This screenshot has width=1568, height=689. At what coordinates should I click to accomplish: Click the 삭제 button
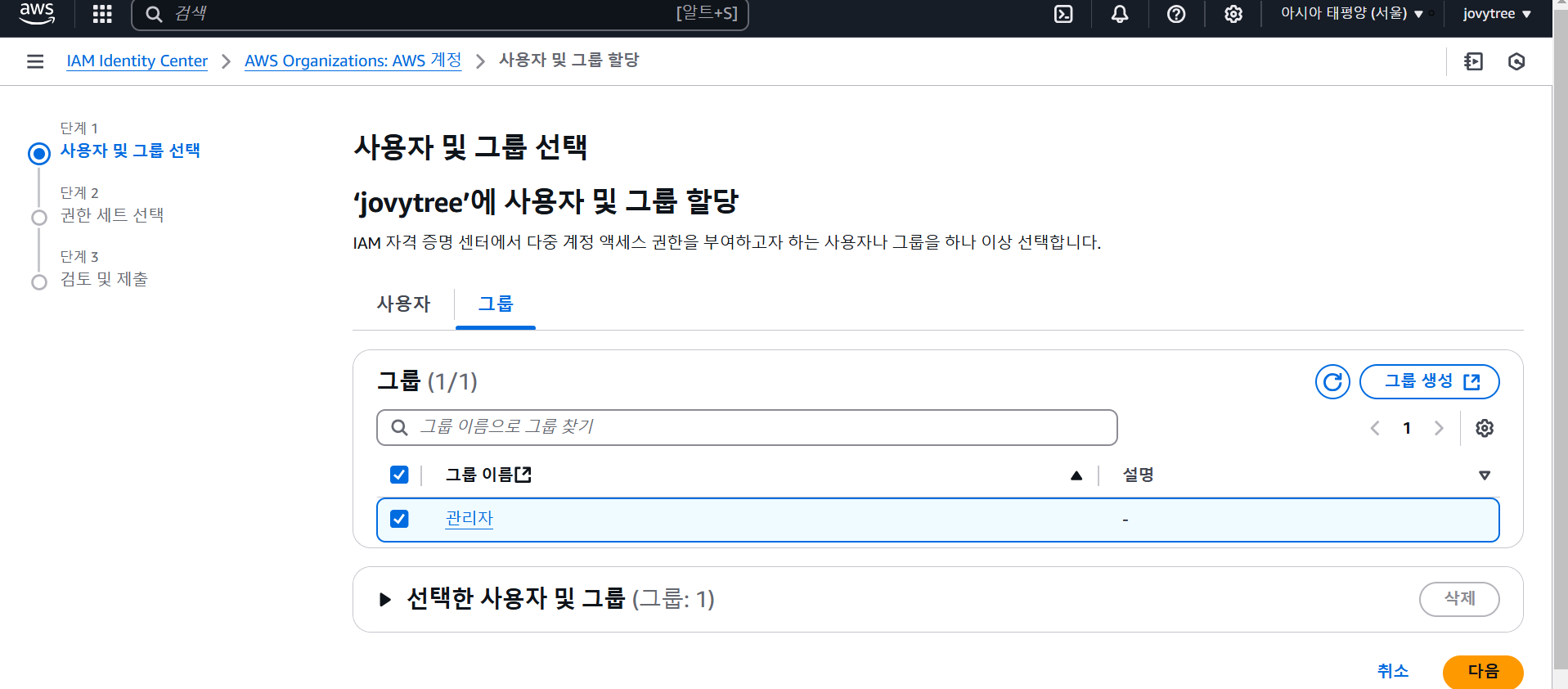coord(1459,599)
